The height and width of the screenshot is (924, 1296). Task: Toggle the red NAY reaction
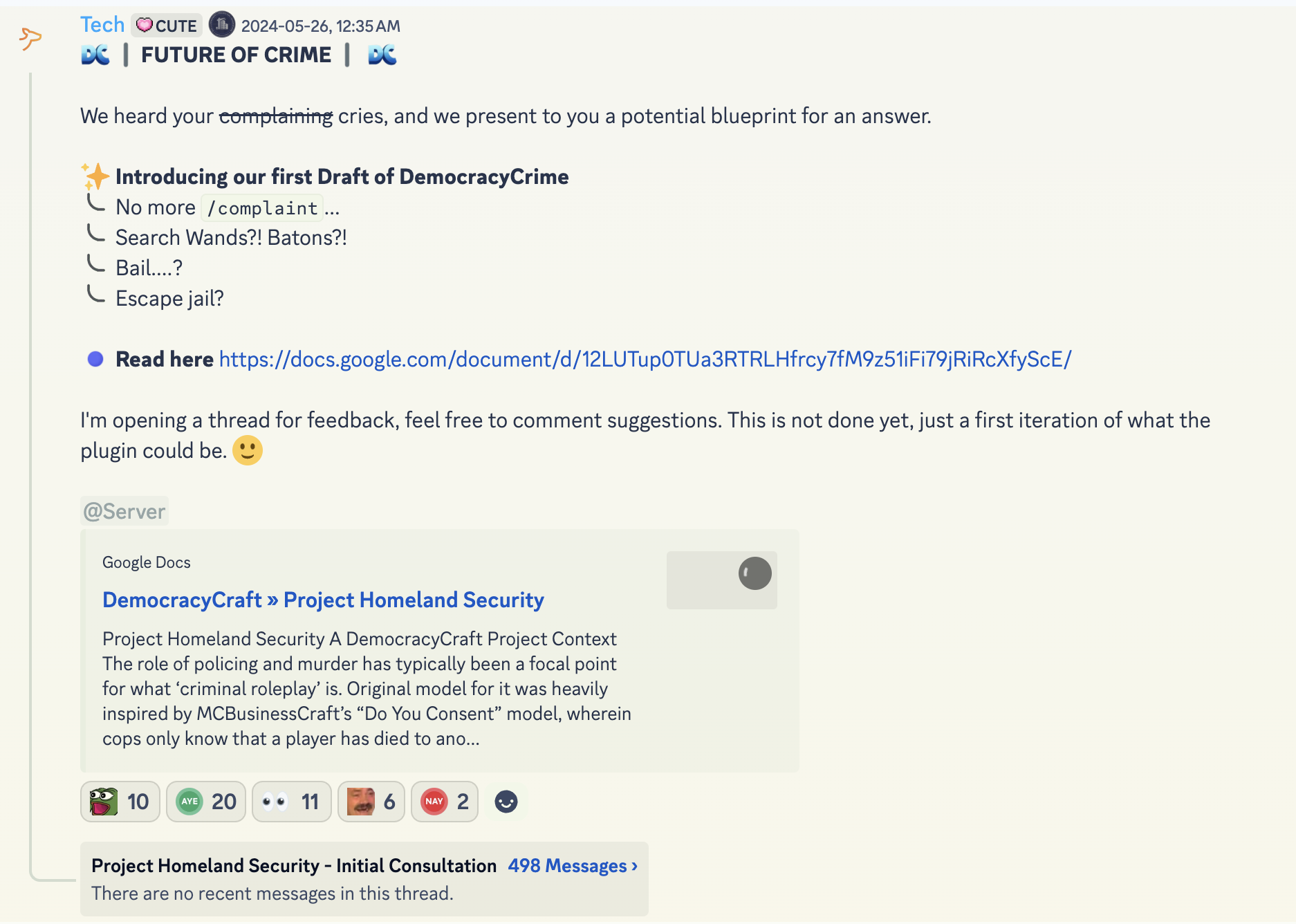point(444,802)
